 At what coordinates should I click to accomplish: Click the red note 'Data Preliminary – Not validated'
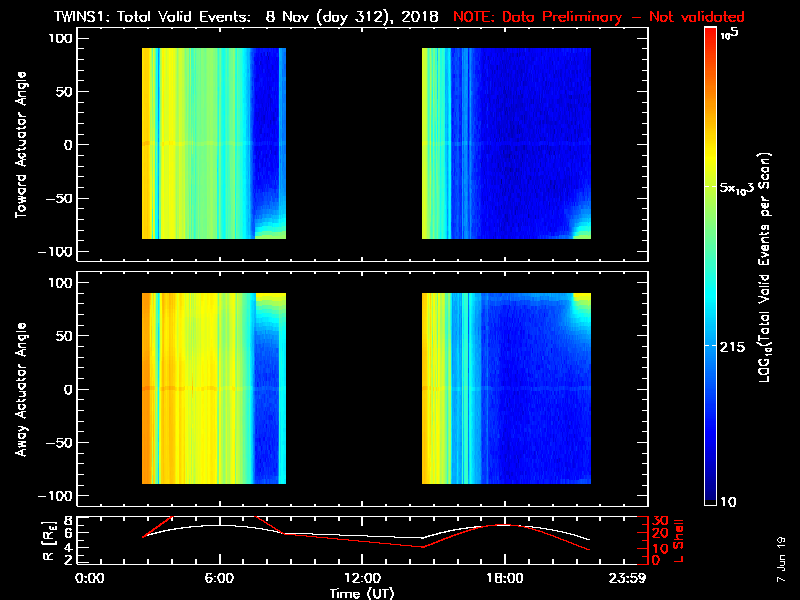(623, 16)
